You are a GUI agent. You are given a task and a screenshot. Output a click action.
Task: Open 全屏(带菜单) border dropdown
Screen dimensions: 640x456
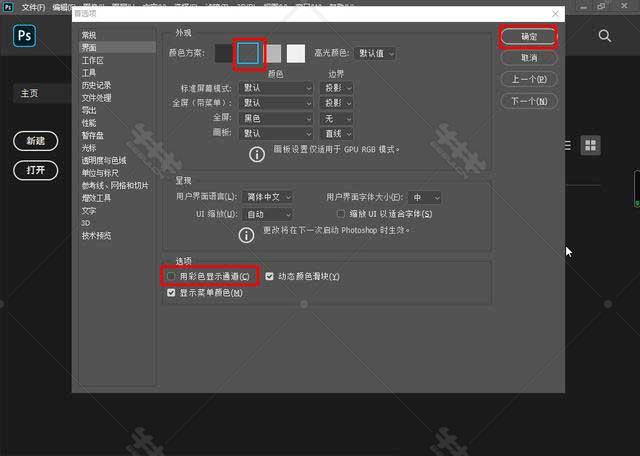(x=337, y=103)
